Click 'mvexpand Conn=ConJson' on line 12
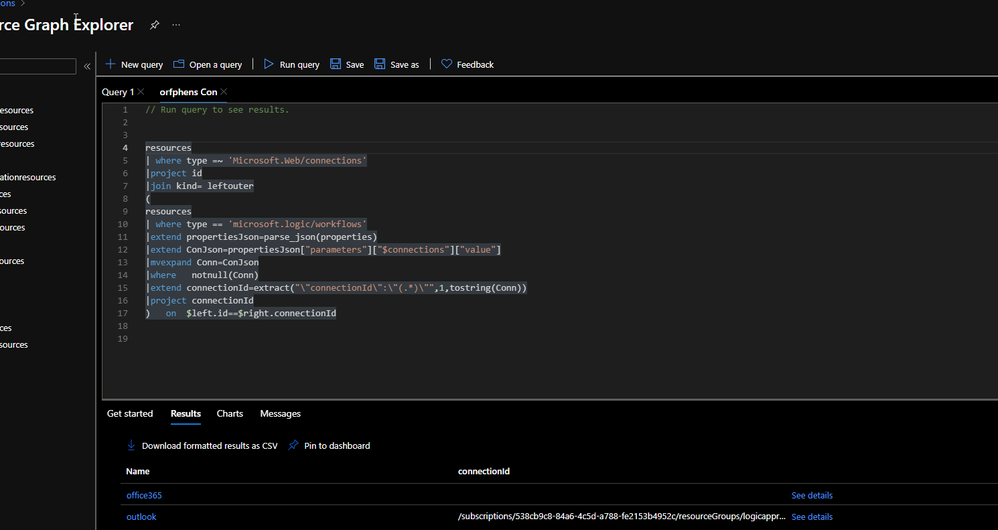The height and width of the screenshot is (530, 998). coord(204,262)
